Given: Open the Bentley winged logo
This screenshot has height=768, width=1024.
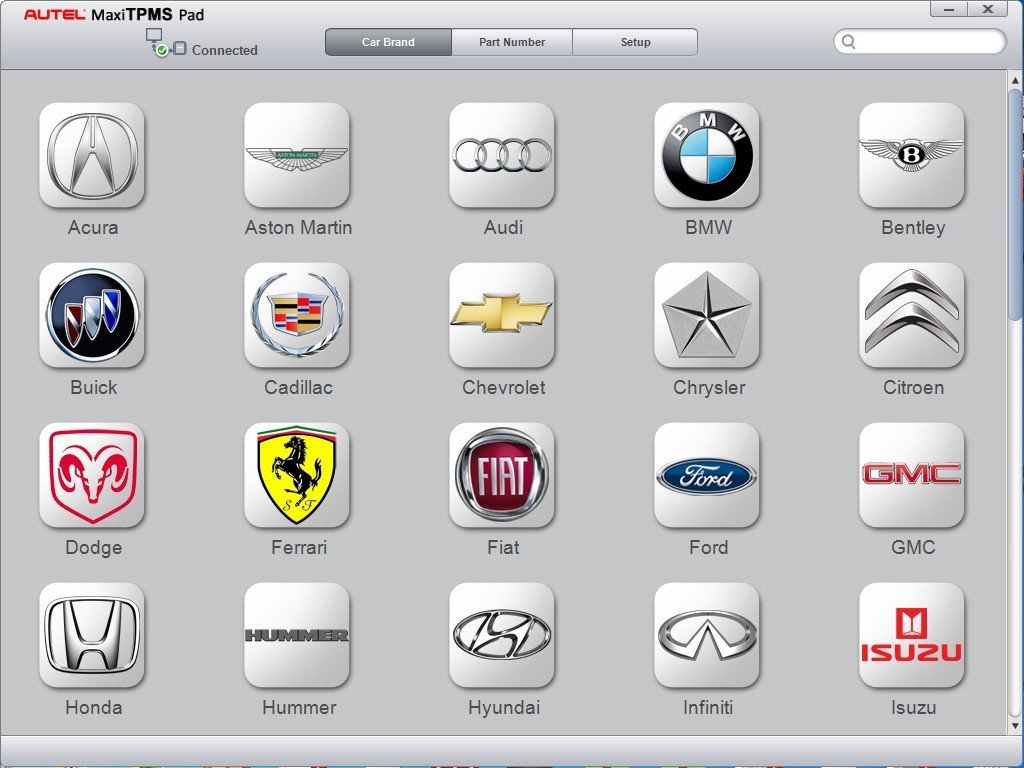Looking at the screenshot, I should 912,155.
